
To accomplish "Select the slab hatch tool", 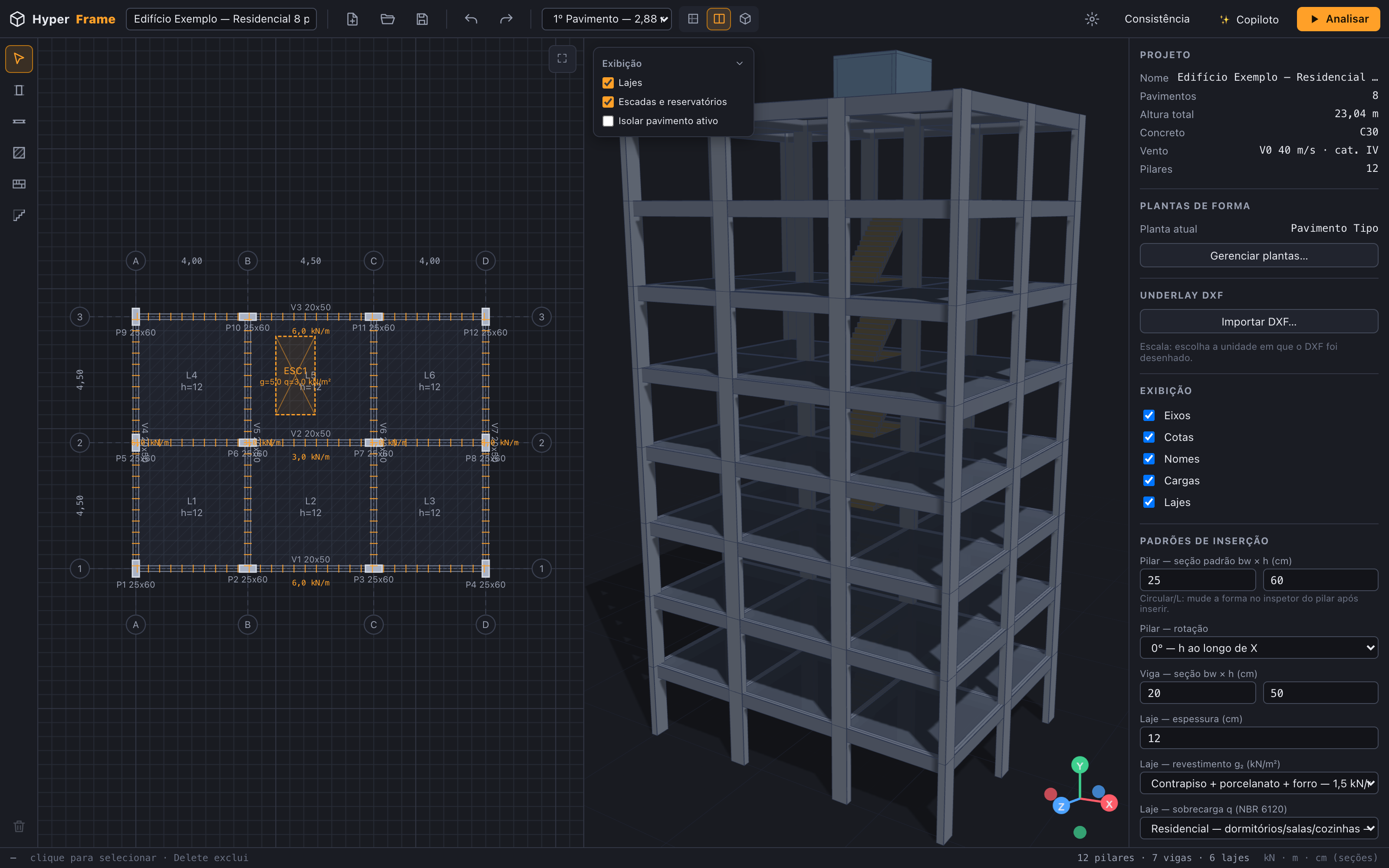I will point(19,153).
